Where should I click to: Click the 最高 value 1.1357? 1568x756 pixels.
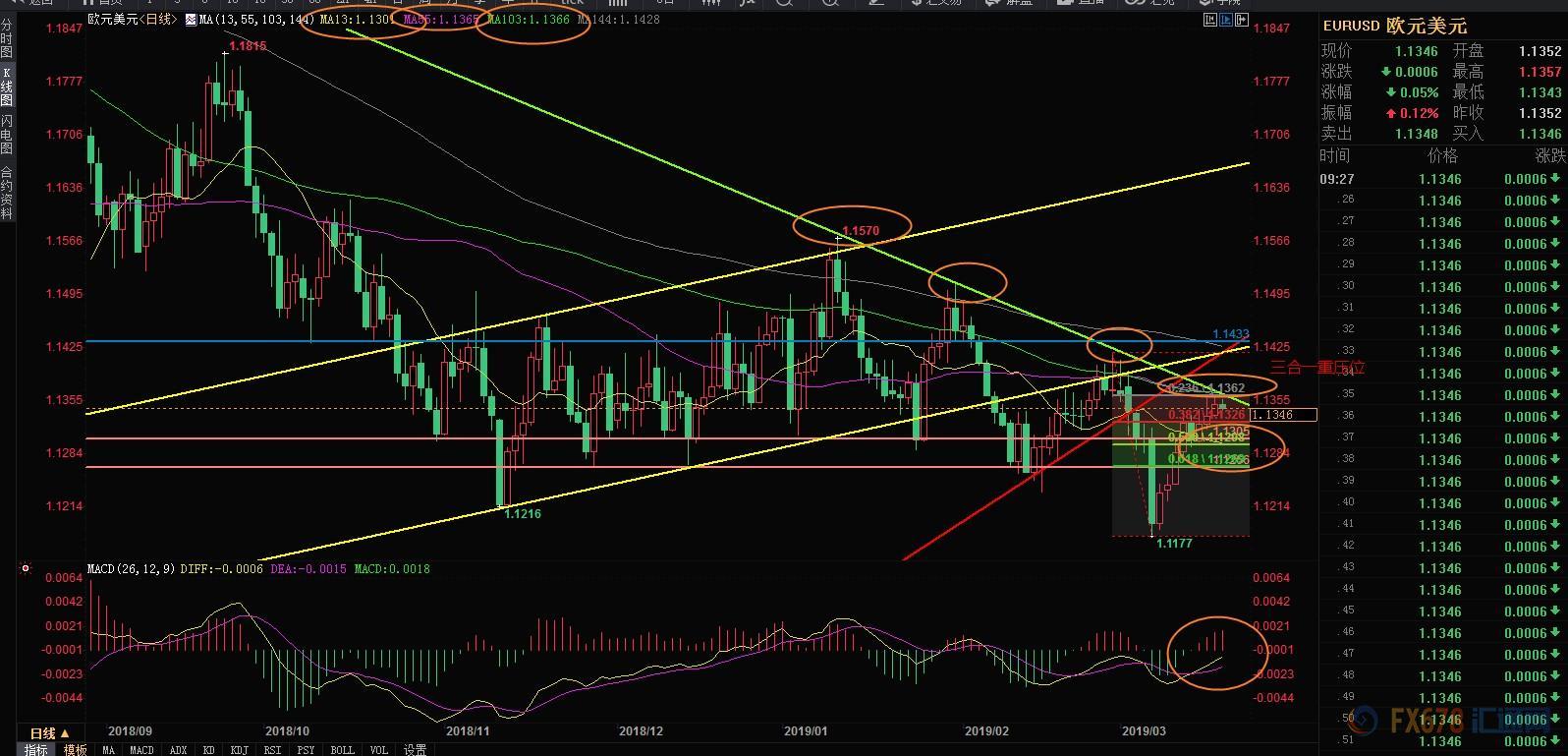(1540, 72)
